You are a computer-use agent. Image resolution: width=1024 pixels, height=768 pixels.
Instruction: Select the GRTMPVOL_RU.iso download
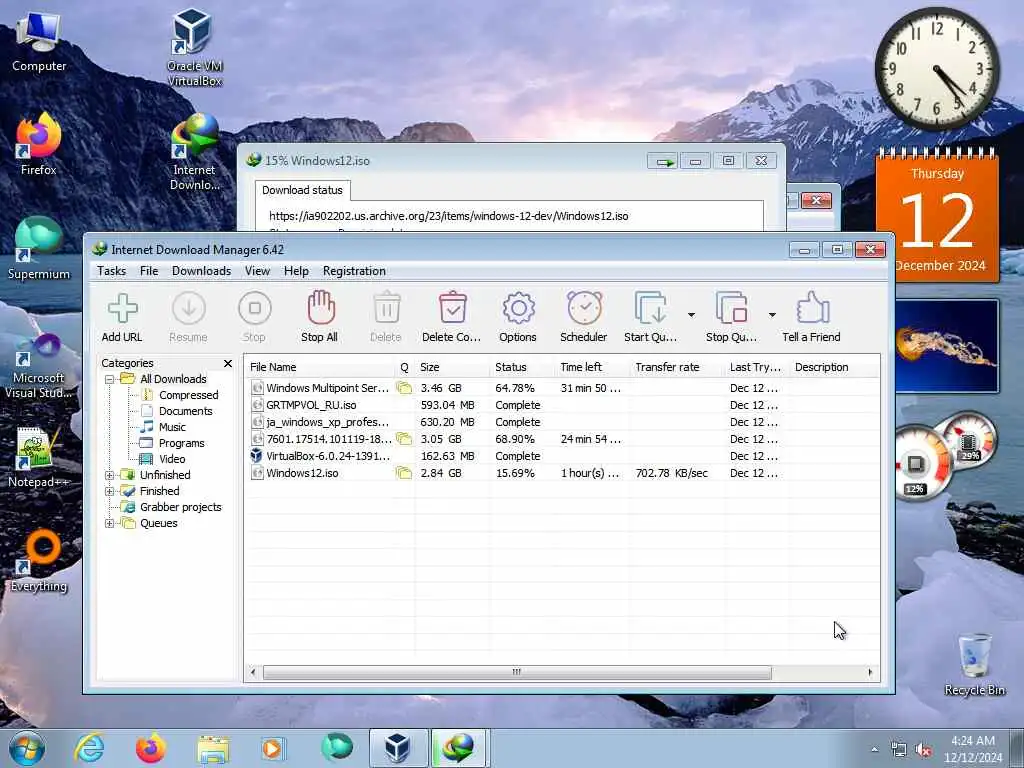562,405
